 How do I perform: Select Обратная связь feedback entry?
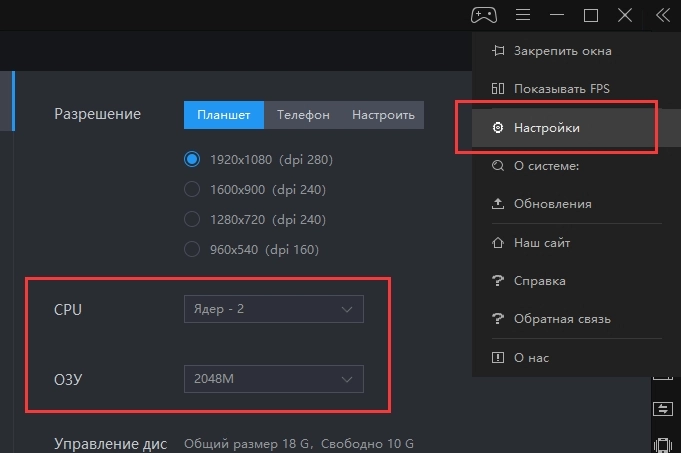pos(576,319)
